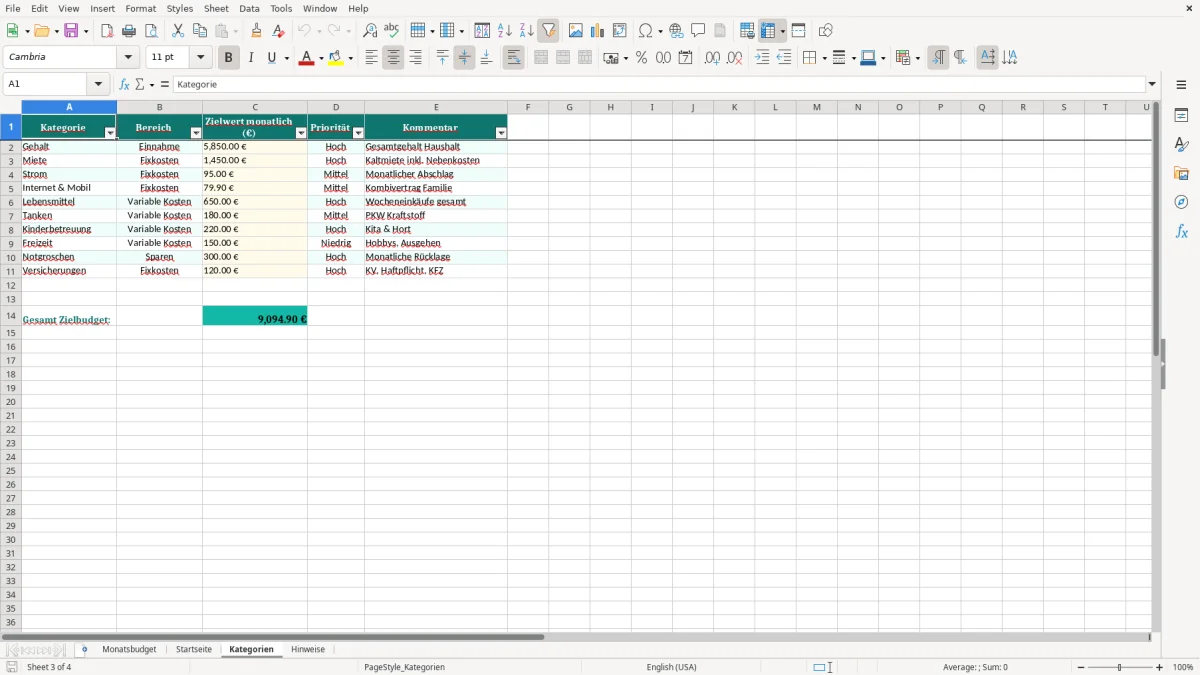Open the Data menu
This screenshot has height=675, width=1200.
tap(249, 8)
